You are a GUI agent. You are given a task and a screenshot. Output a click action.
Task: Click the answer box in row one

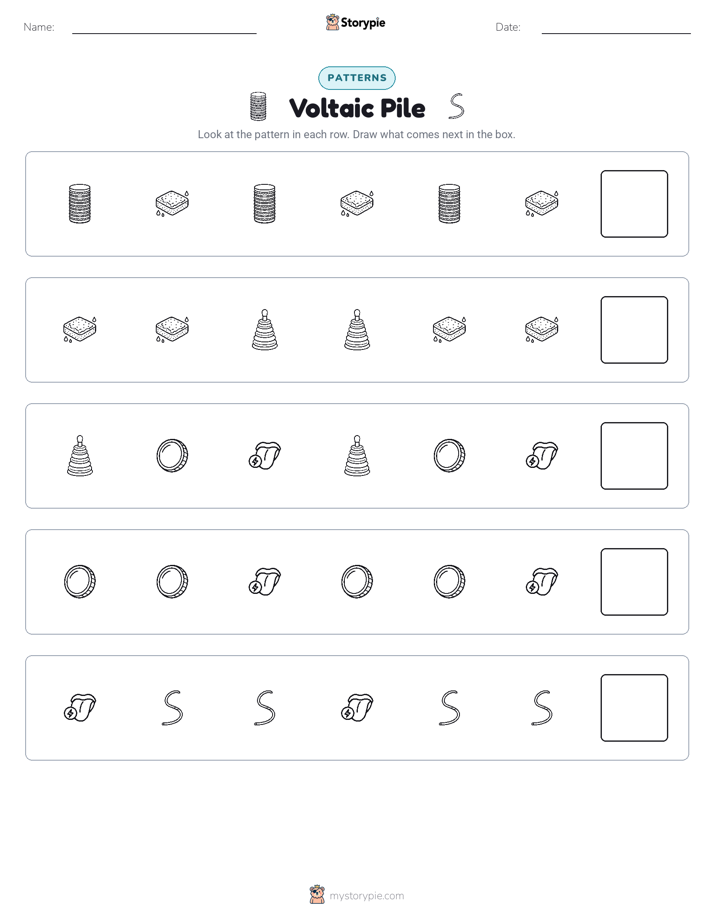[x=634, y=204]
